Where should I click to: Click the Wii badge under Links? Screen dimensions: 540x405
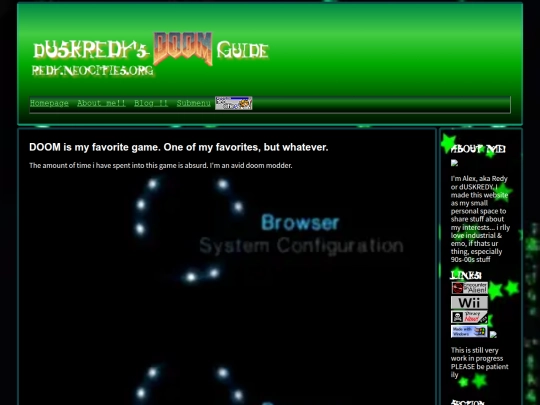(469, 303)
